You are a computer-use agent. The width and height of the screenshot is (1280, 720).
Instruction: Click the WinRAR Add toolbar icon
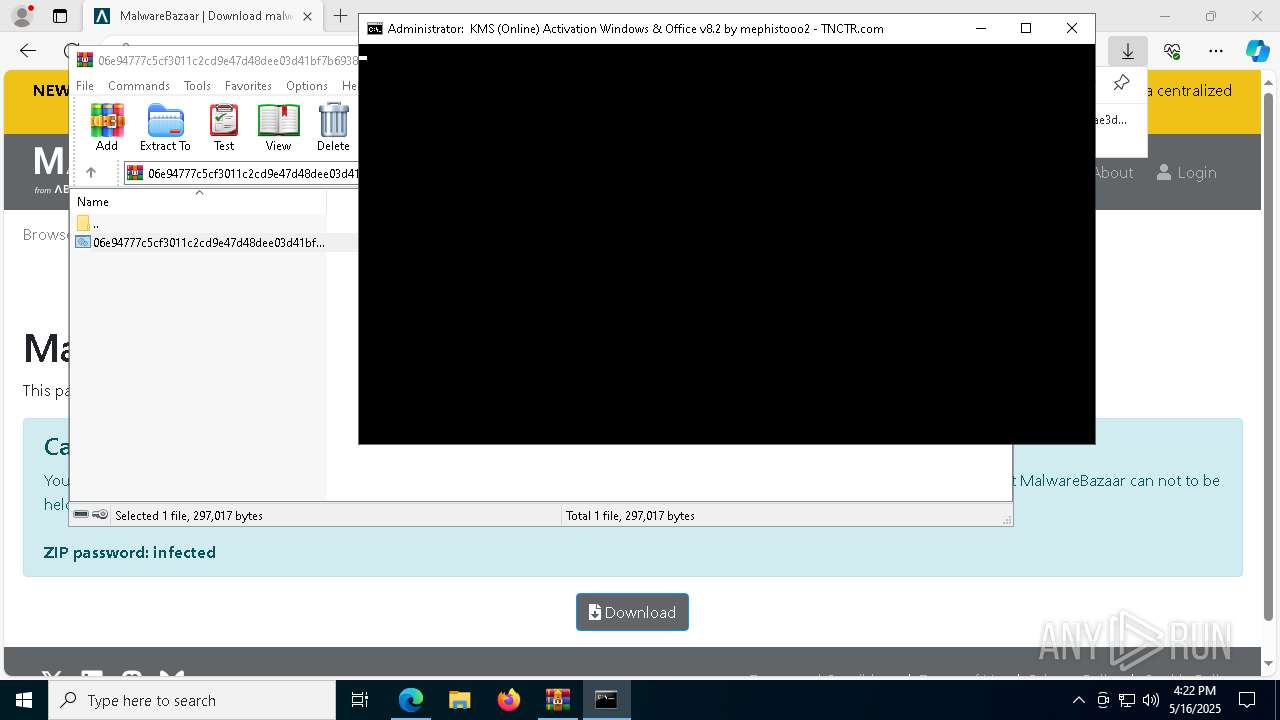107,127
